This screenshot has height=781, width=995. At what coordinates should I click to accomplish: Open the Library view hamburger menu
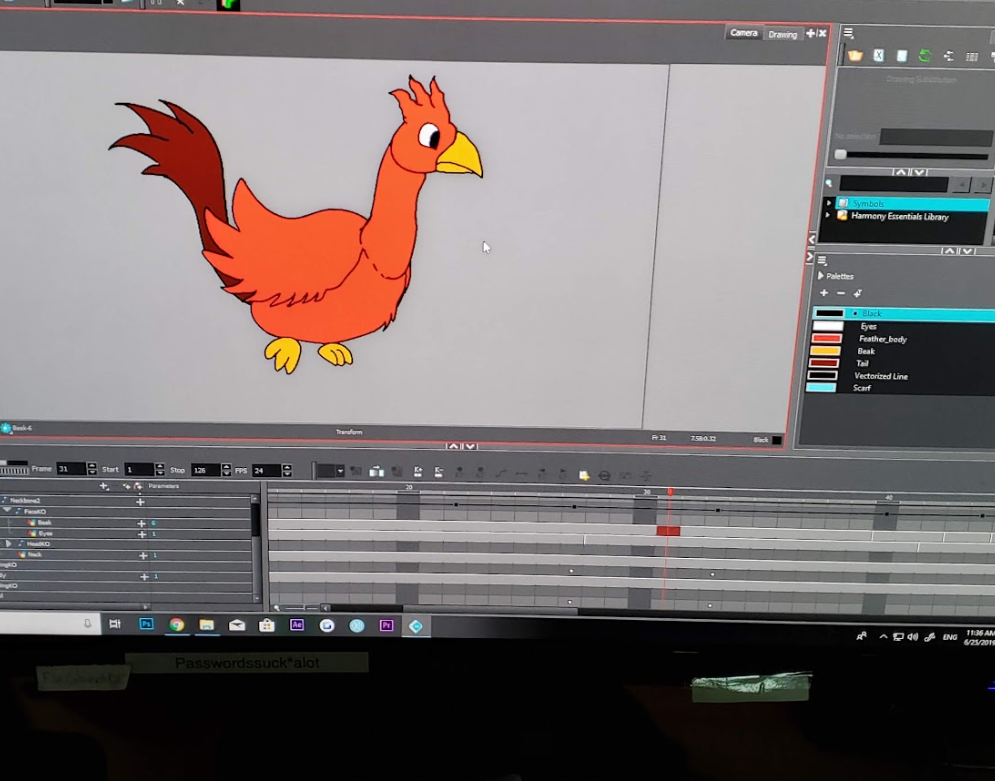click(848, 33)
